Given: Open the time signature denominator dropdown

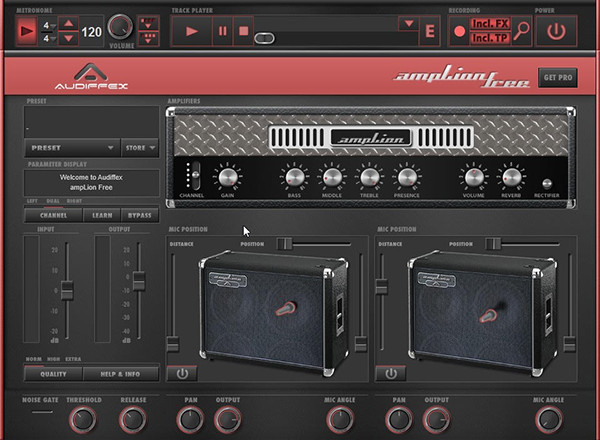Looking at the screenshot, I should pos(53,38).
